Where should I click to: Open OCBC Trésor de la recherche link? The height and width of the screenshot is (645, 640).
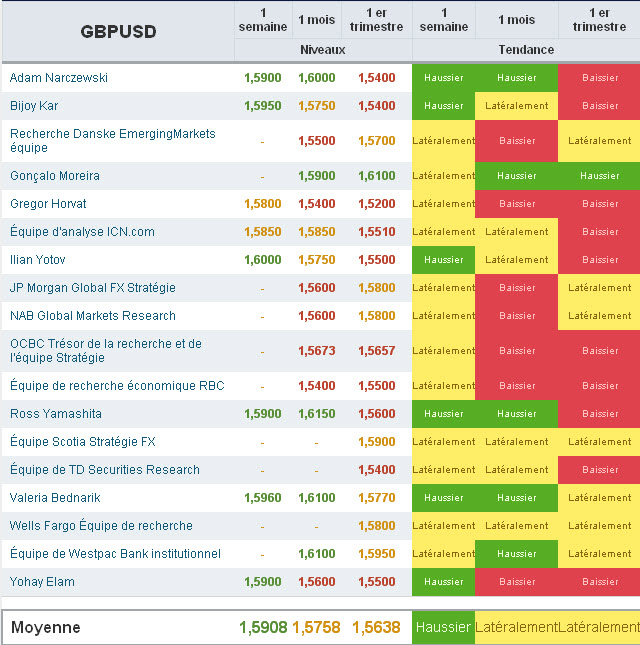tap(106, 350)
